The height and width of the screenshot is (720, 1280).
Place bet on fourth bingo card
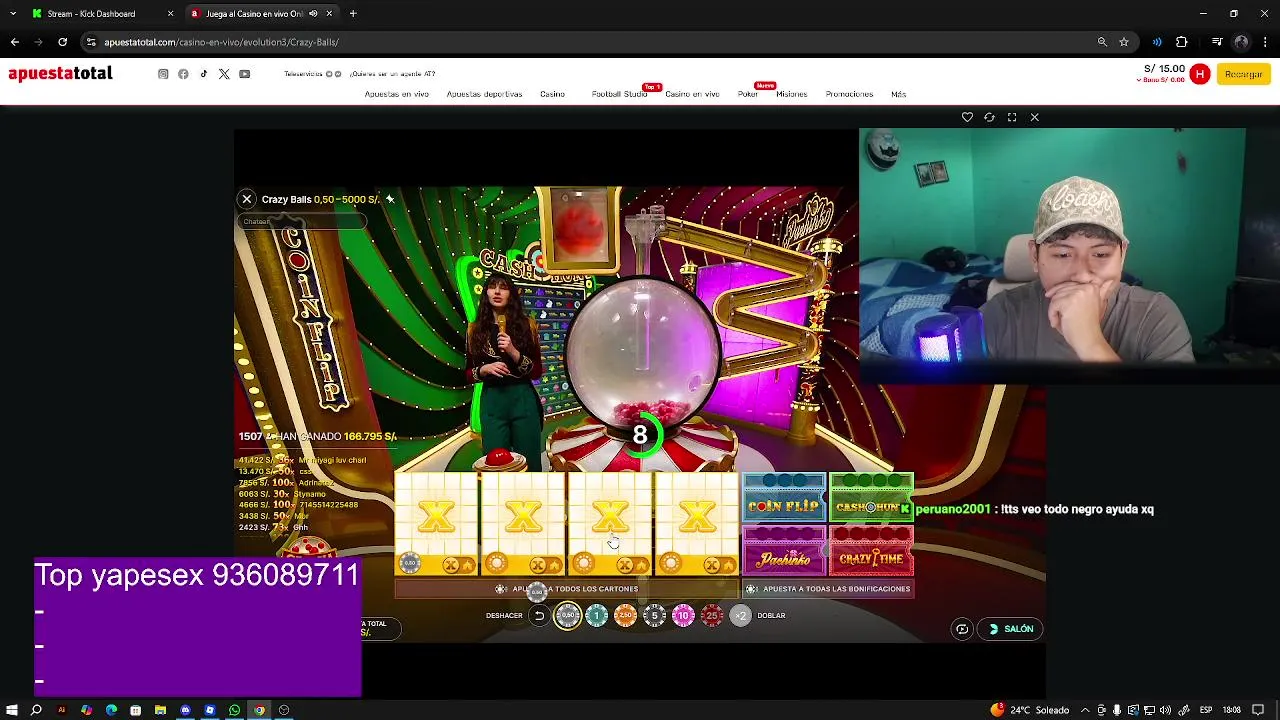point(698,525)
